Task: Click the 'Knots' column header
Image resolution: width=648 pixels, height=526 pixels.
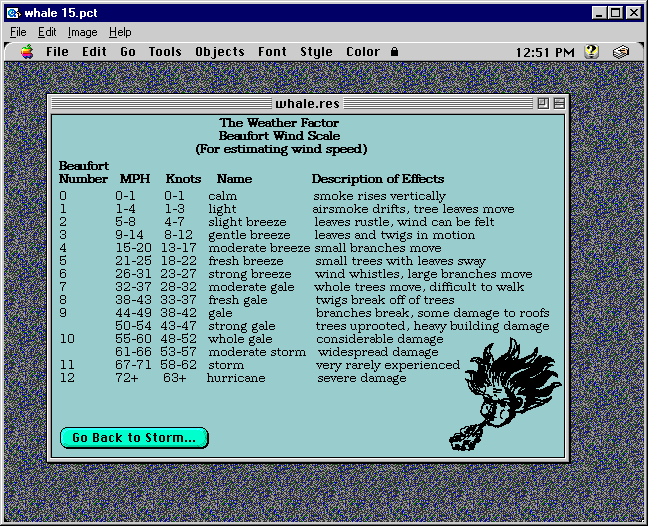Action: tap(183, 179)
